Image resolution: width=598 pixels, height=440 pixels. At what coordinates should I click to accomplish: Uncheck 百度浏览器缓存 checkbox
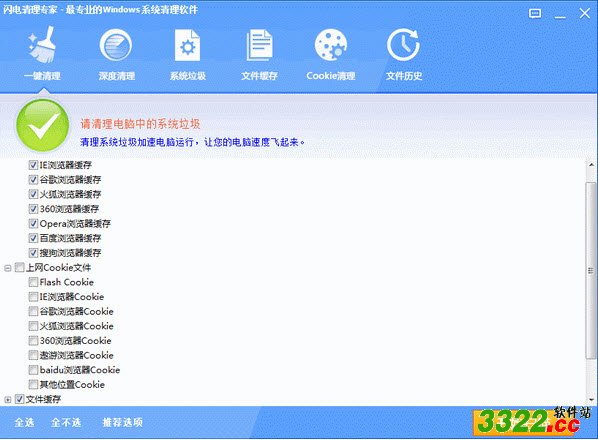point(34,238)
